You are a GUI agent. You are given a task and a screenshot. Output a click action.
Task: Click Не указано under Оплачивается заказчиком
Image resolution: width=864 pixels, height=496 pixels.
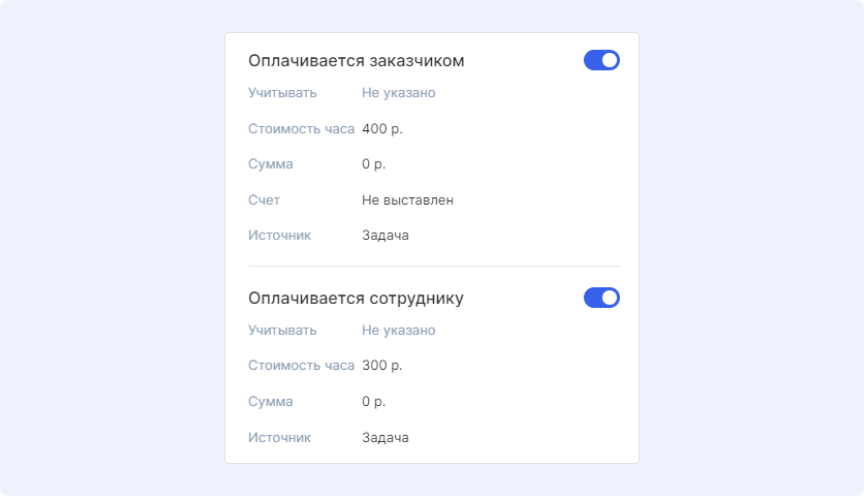tap(398, 93)
